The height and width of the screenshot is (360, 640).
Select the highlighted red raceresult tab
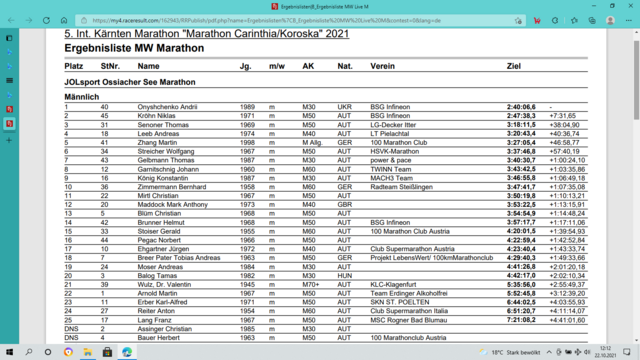(9, 123)
